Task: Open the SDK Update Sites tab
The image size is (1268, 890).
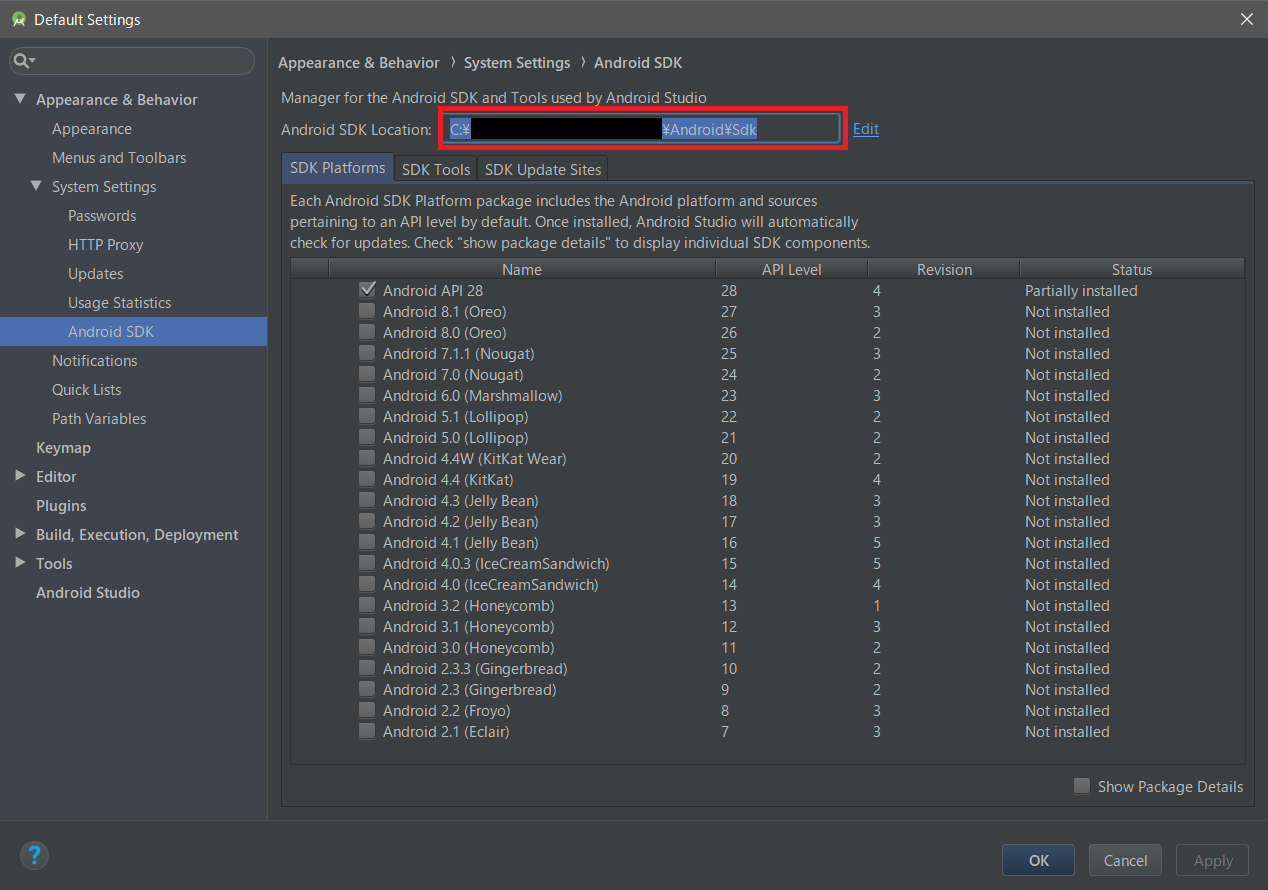Action: tap(542, 169)
